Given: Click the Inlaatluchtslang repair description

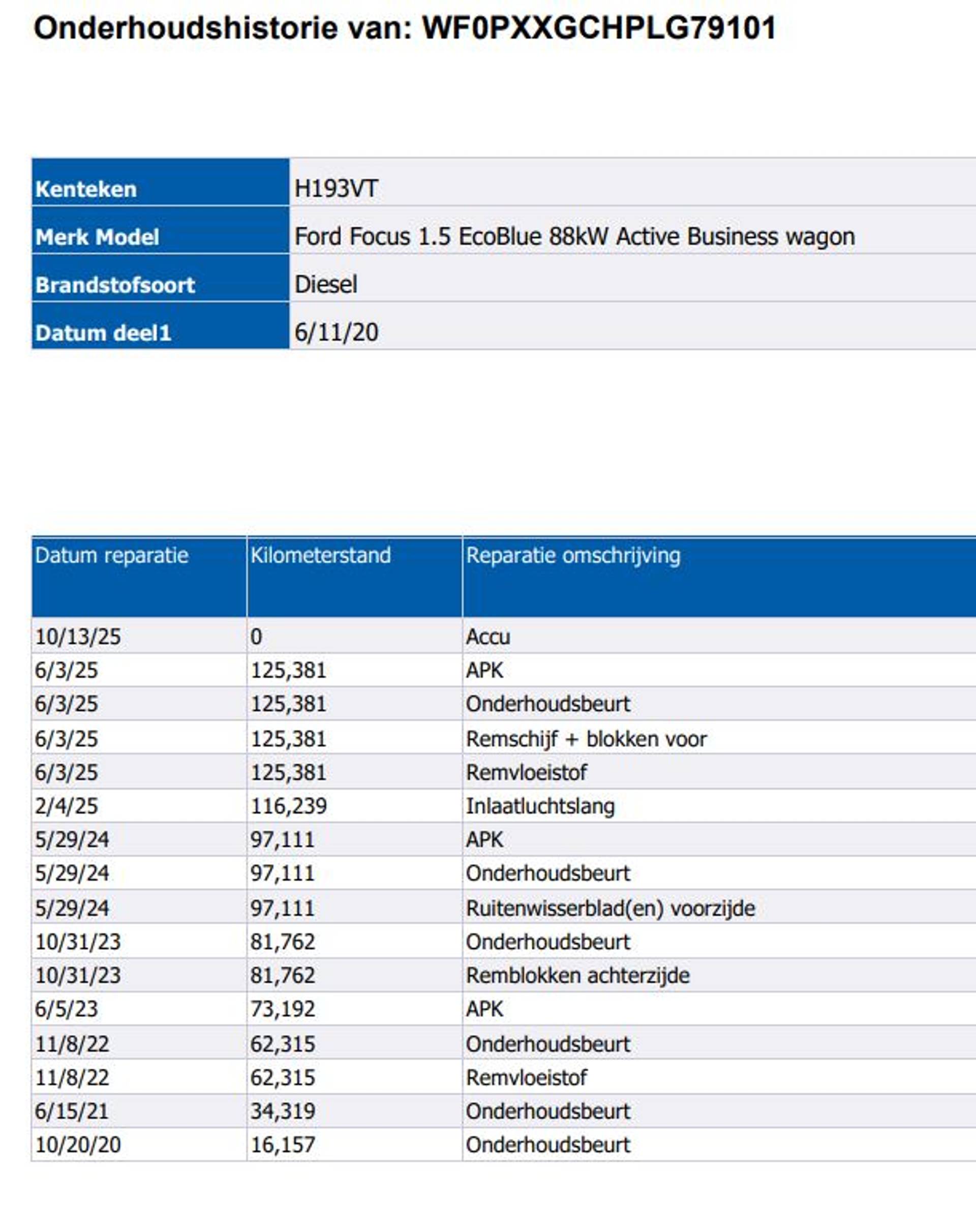Looking at the screenshot, I should coord(539,806).
